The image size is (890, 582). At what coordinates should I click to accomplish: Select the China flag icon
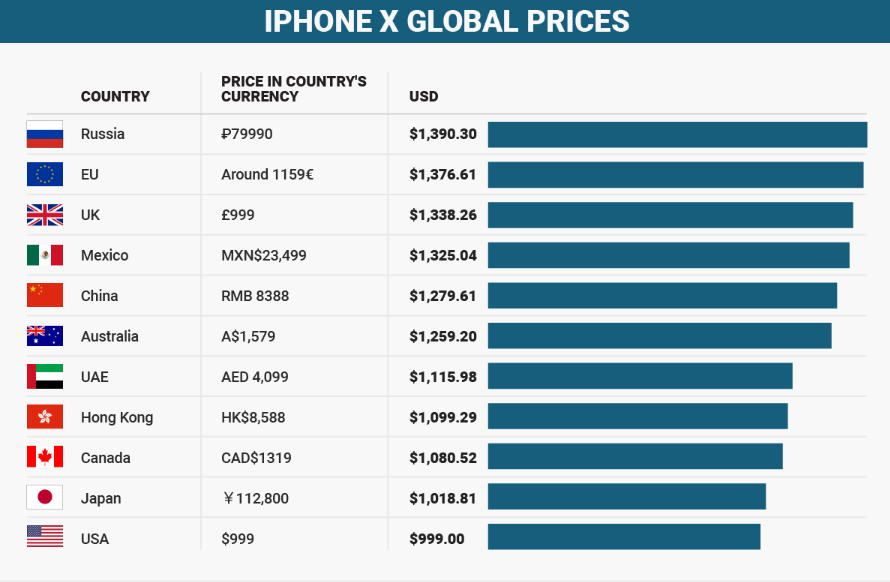45,295
